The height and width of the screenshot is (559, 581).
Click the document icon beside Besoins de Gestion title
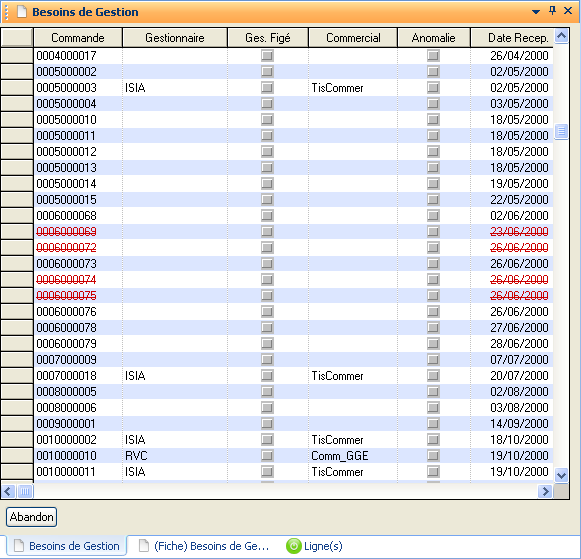tap(22, 12)
